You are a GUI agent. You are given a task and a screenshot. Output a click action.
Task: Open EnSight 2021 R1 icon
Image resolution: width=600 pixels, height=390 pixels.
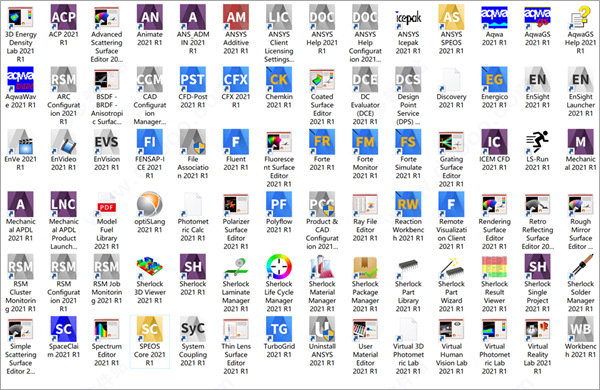click(x=538, y=80)
